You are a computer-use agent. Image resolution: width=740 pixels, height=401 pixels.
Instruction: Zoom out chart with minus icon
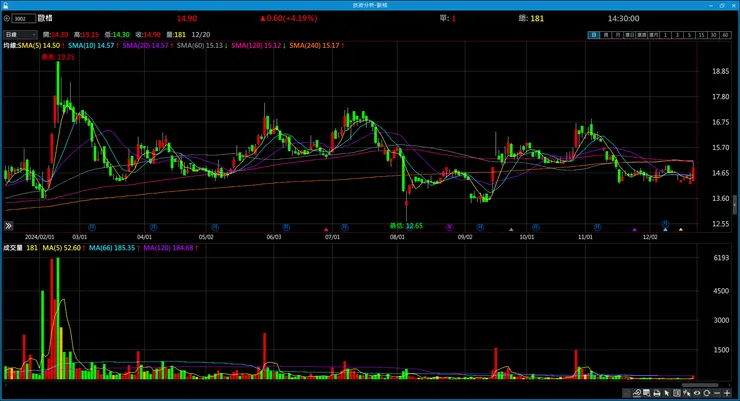point(717,393)
